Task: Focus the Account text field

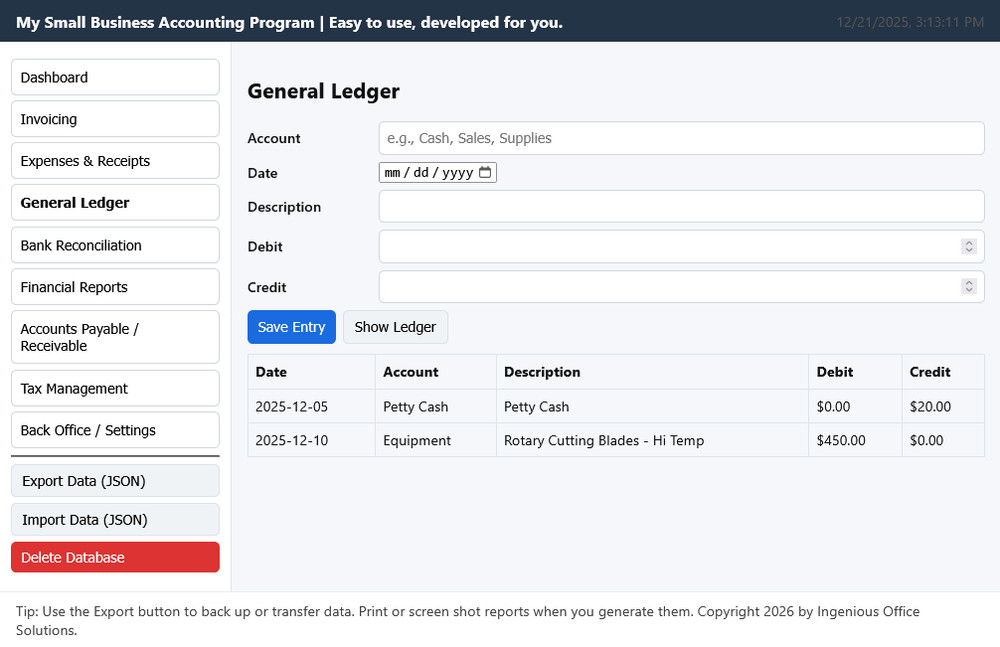Action: (680, 138)
